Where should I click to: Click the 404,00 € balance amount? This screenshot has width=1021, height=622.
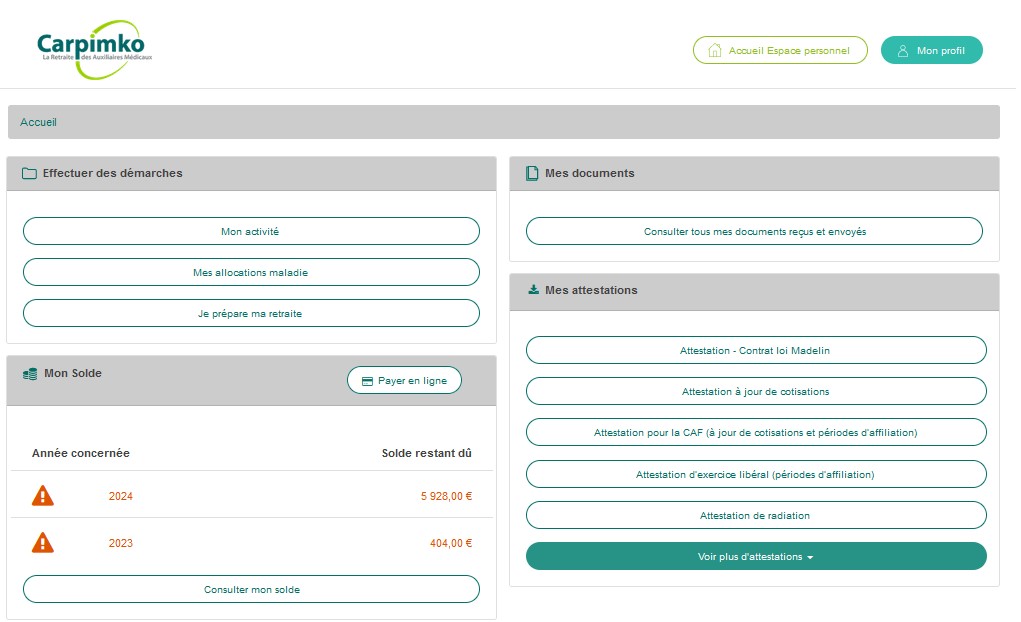tap(451, 543)
